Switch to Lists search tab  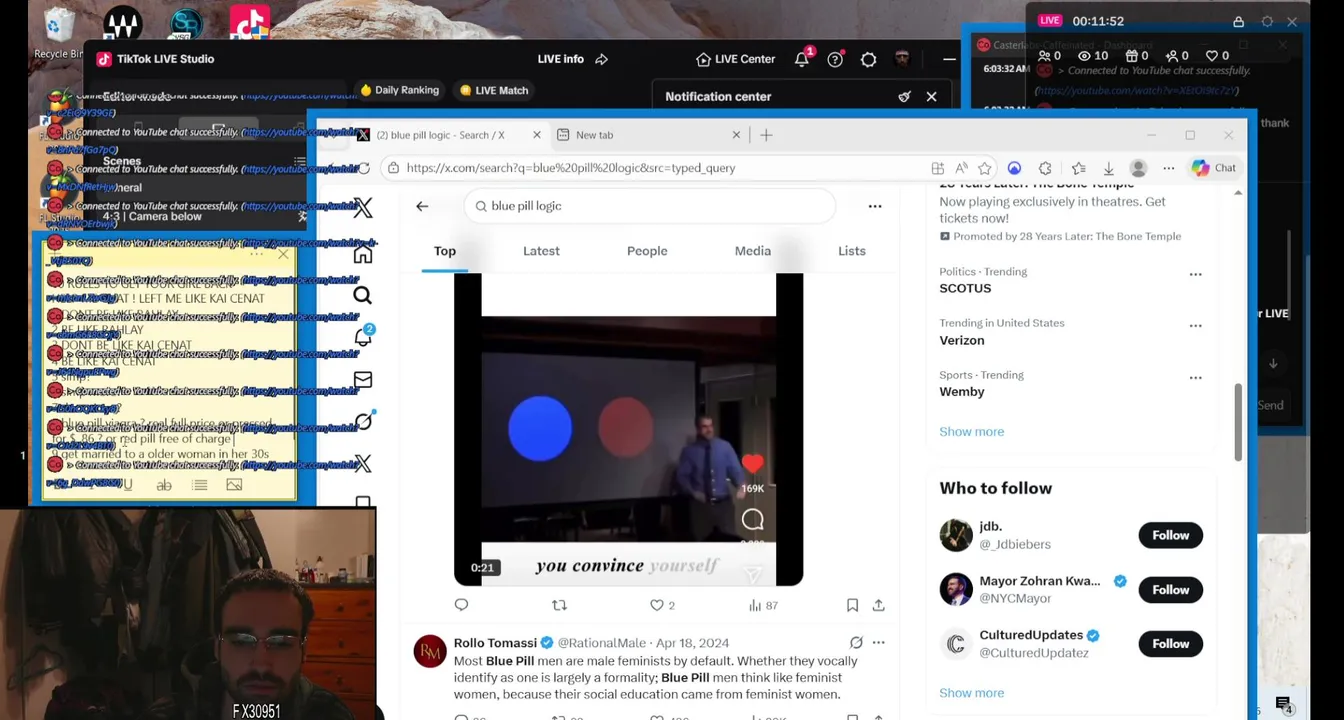tap(852, 251)
